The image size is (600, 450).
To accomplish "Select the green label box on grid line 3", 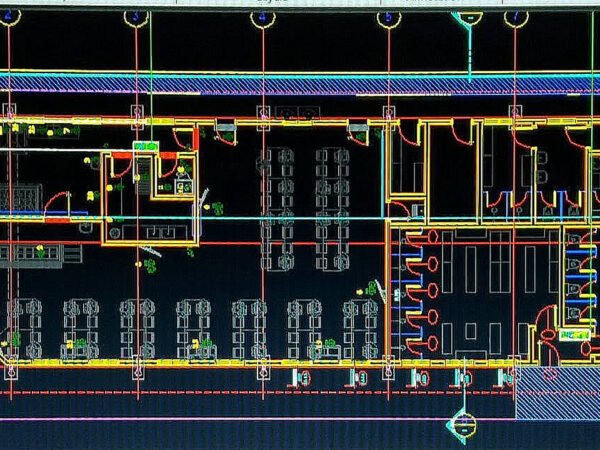I will (x=146, y=146).
